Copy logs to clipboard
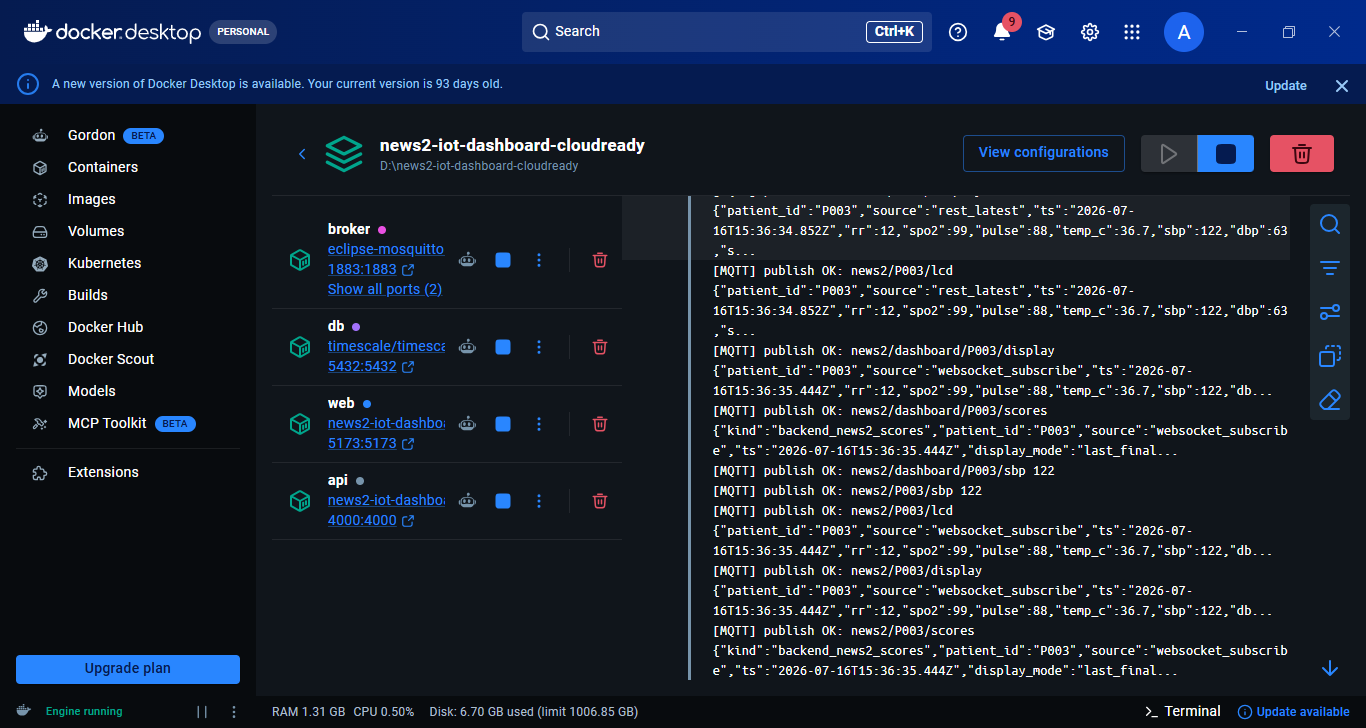This screenshot has height=728, width=1366. coord(1330,356)
